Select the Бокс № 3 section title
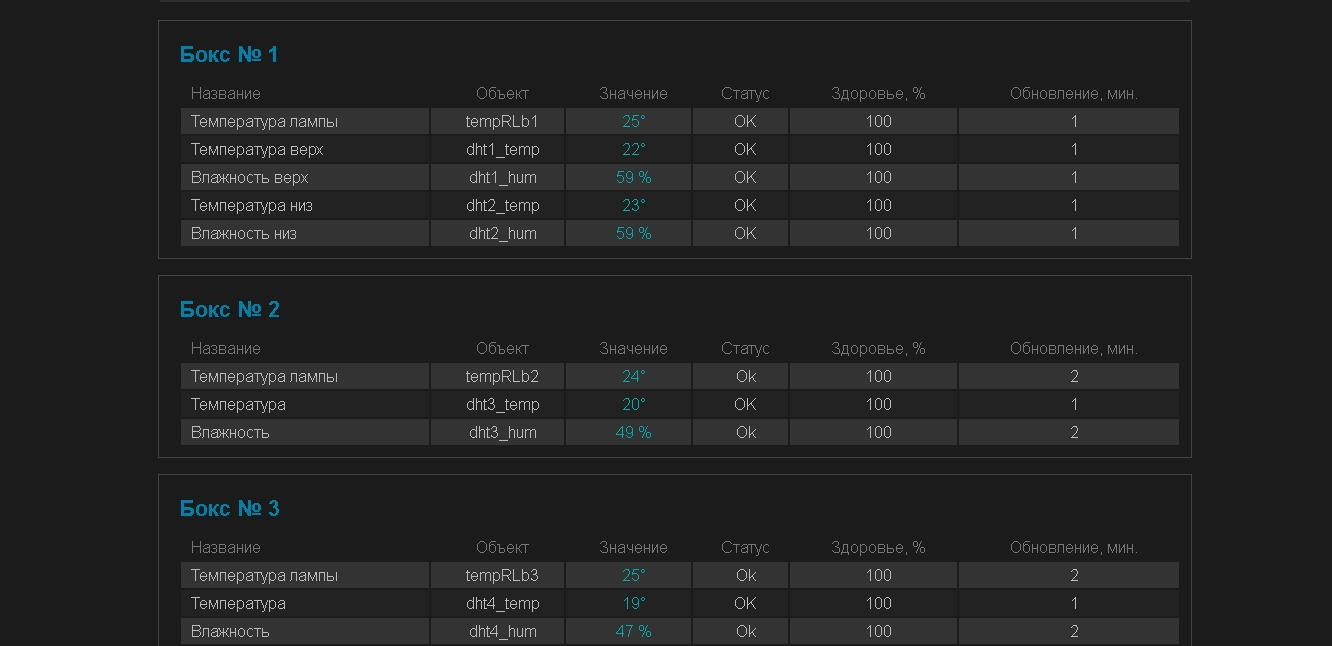The width and height of the screenshot is (1332, 646). pyautogui.click(x=229, y=509)
